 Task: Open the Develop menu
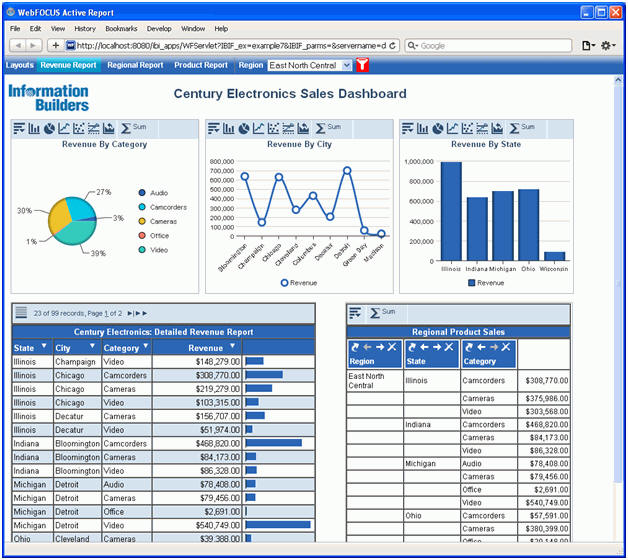pos(159,28)
